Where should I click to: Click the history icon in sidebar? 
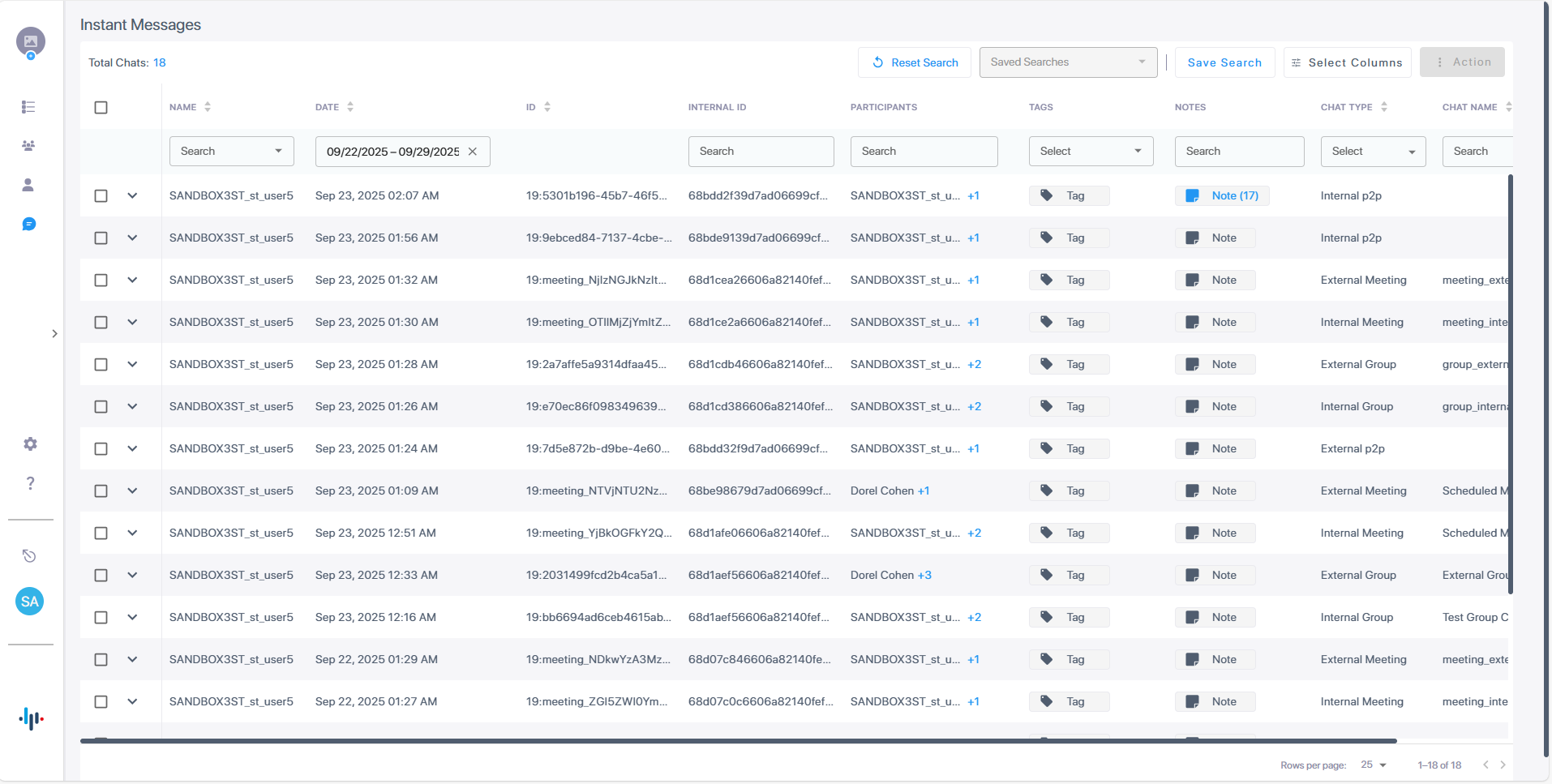29,555
